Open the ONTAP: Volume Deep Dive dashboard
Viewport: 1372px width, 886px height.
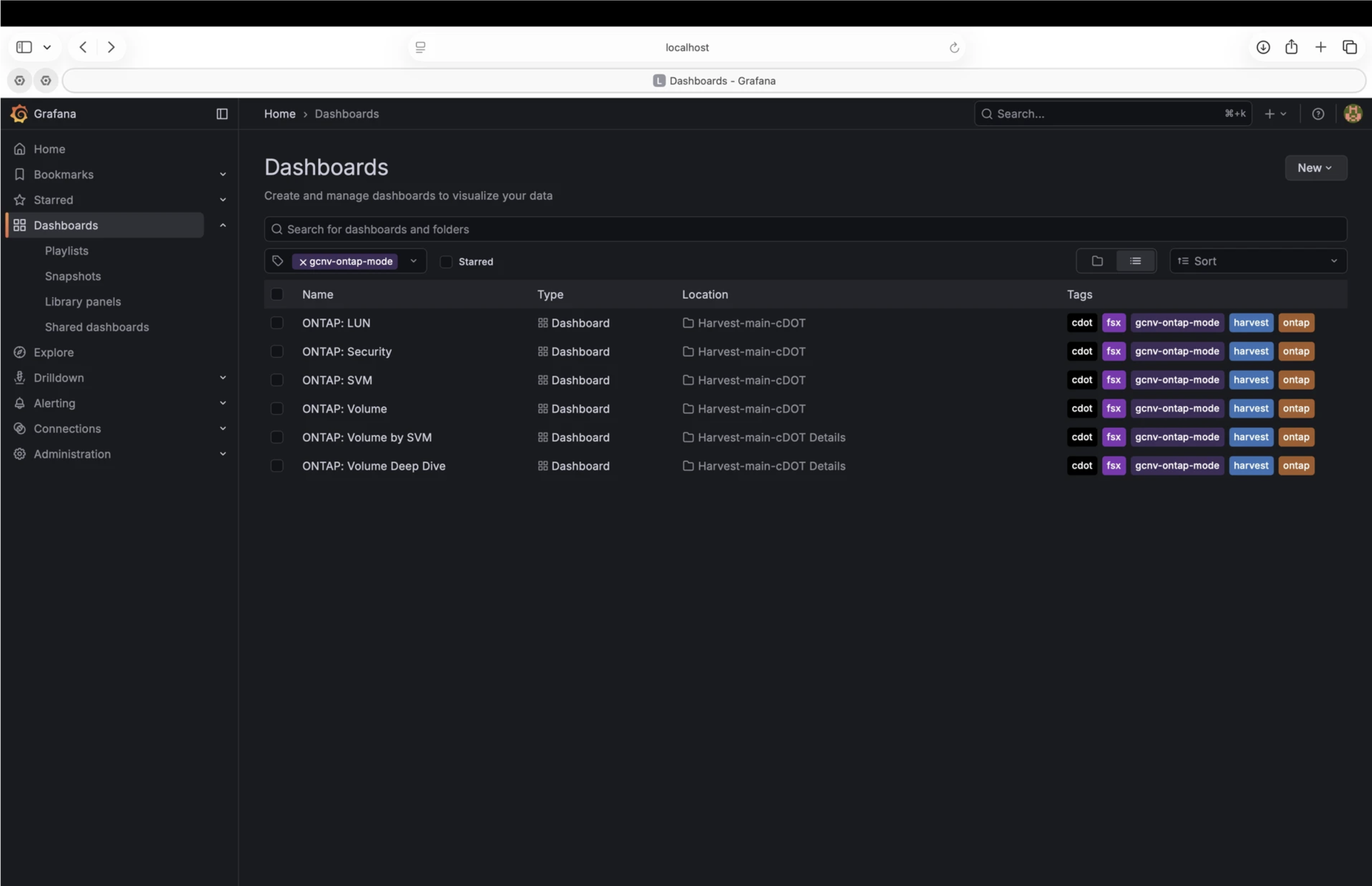(374, 466)
